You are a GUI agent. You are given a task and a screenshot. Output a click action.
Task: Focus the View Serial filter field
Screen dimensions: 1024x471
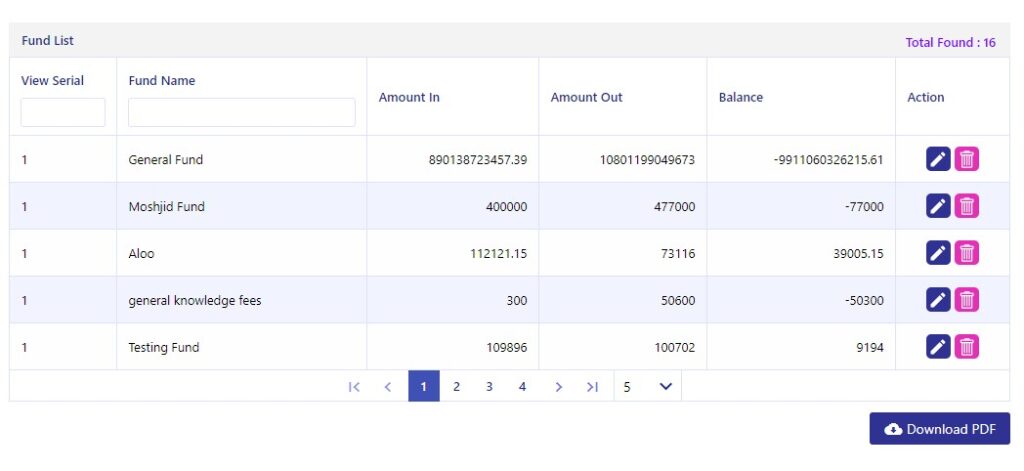pos(63,112)
